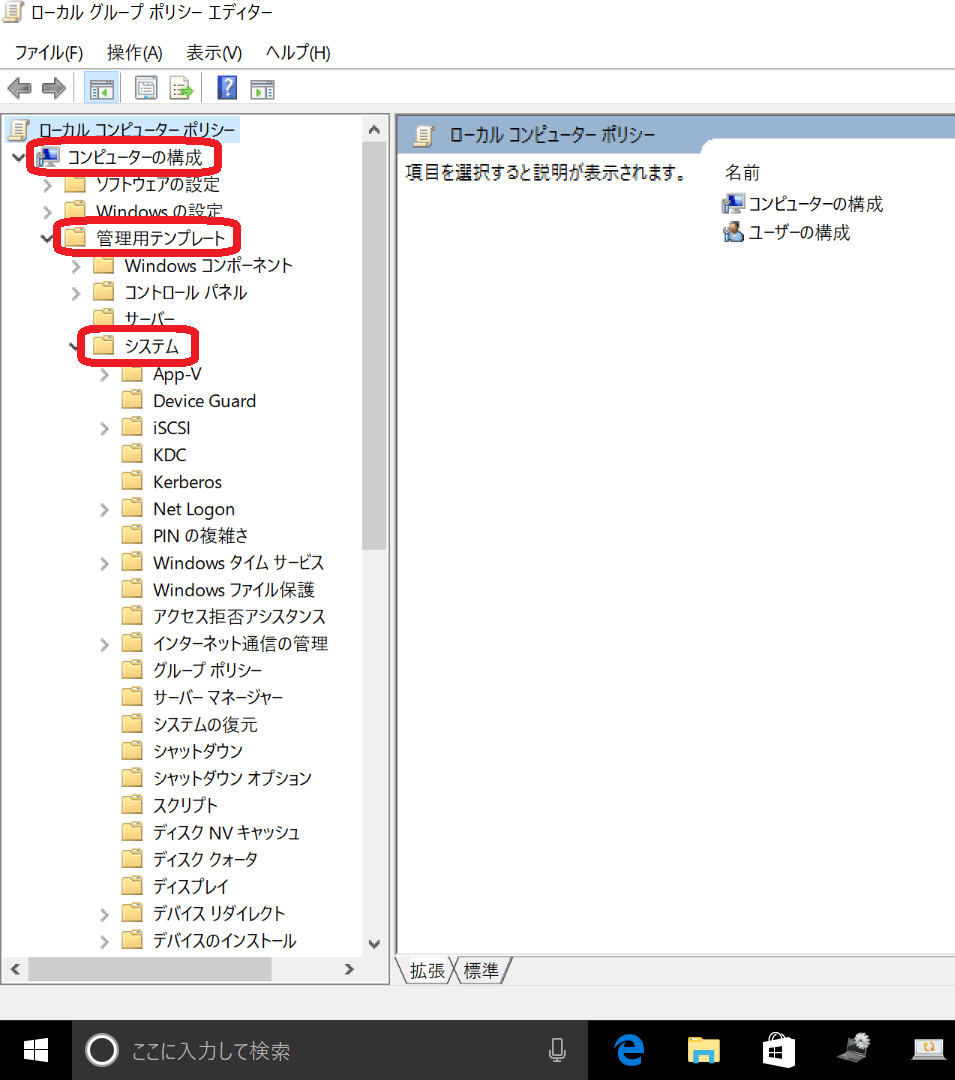Screen dimensions: 955x1080
Task: Open the ファイル(F) menu
Action: pos(48,52)
